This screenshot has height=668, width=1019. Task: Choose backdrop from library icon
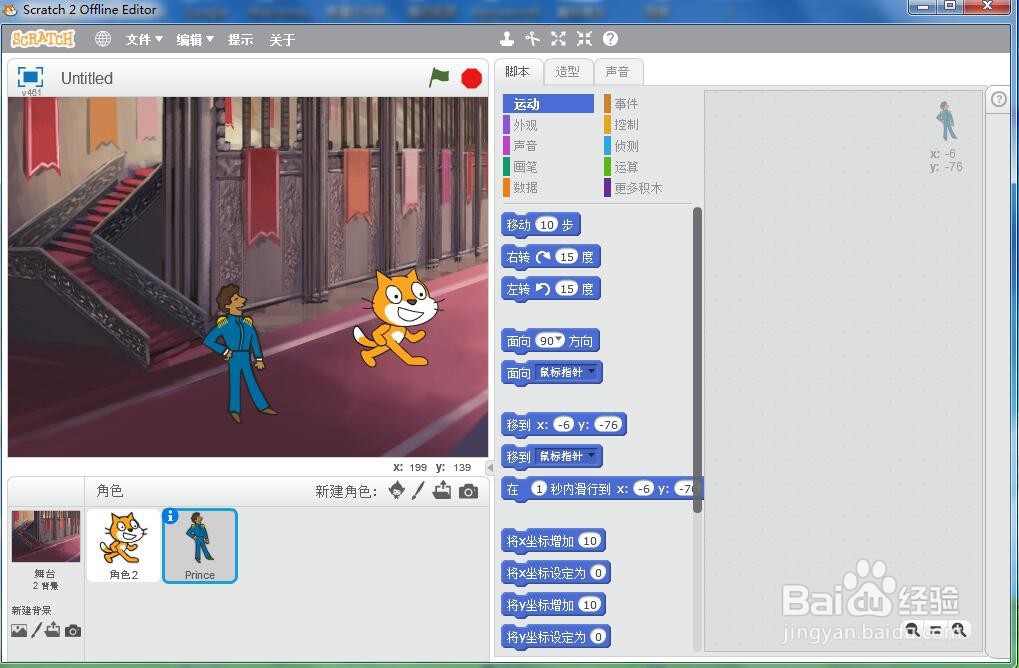tap(19, 630)
